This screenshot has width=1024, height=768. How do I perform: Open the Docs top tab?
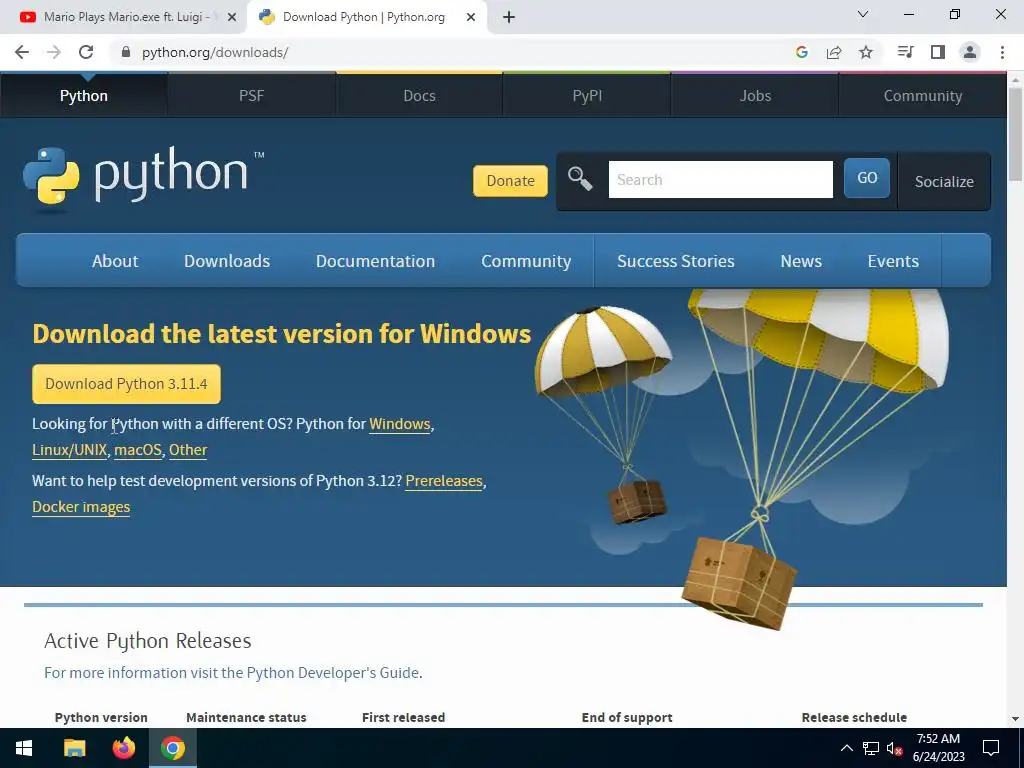click(419, 96)
